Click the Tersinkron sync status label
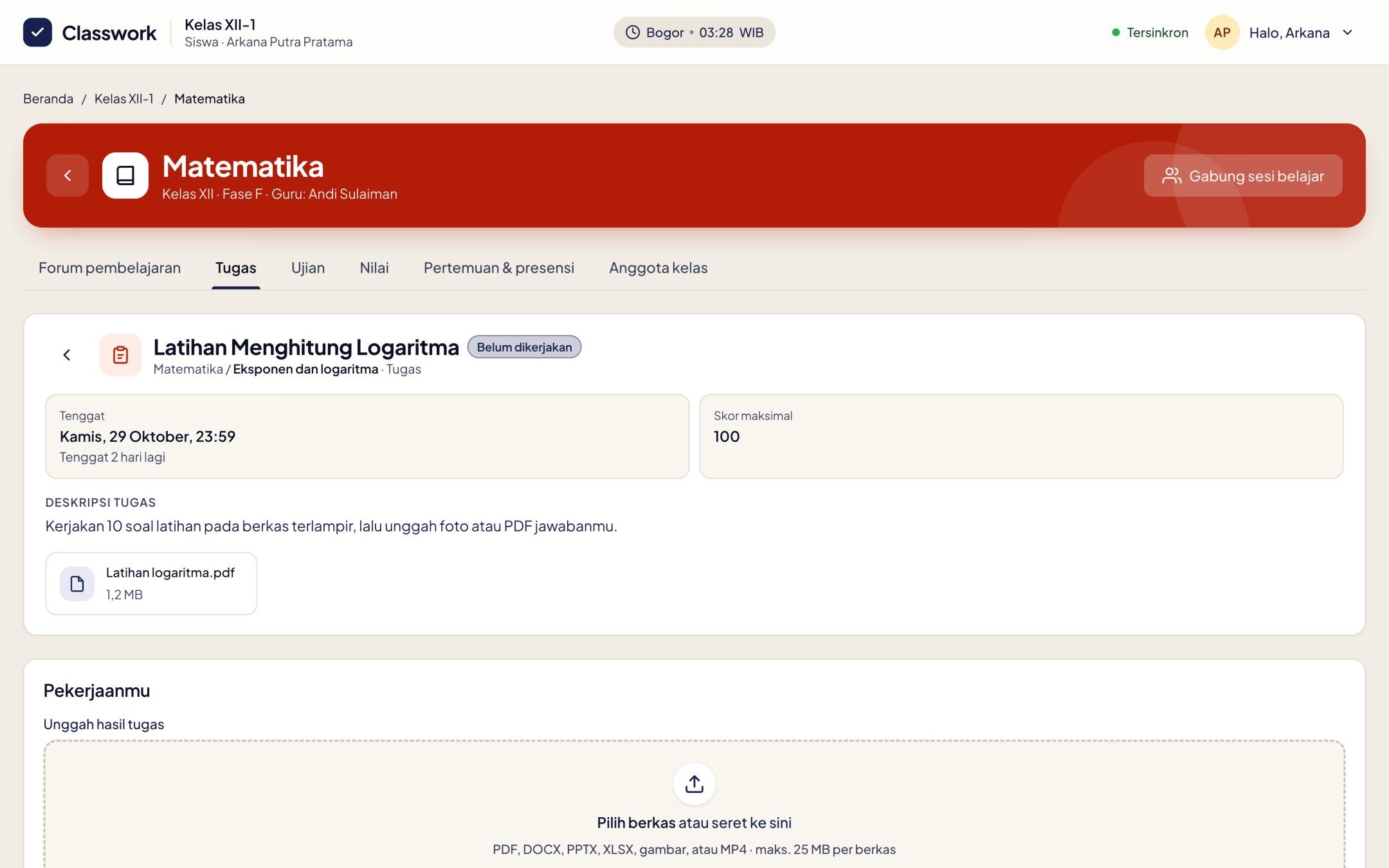 click(1157, 32)
